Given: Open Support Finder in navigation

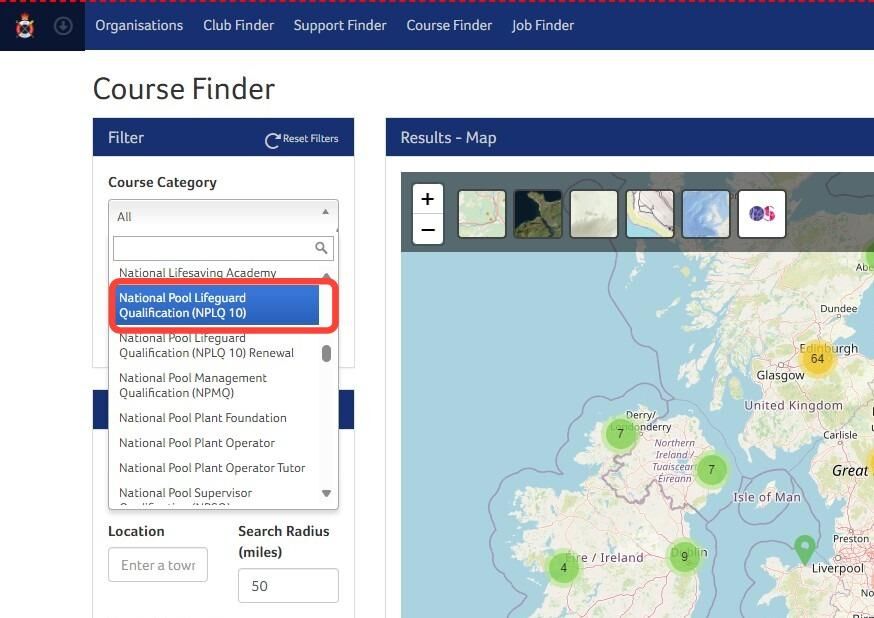Looking at the screenshot, I should (x=340, y=26).
